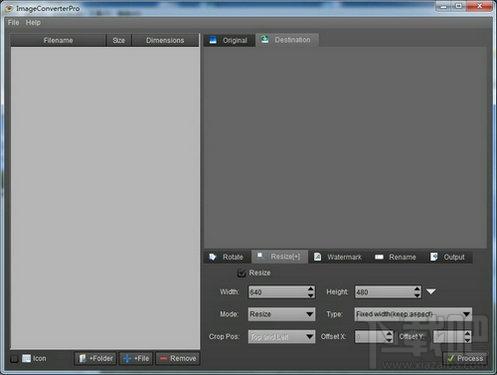
Task: Open the Help menu
Action: coord(33,23)
